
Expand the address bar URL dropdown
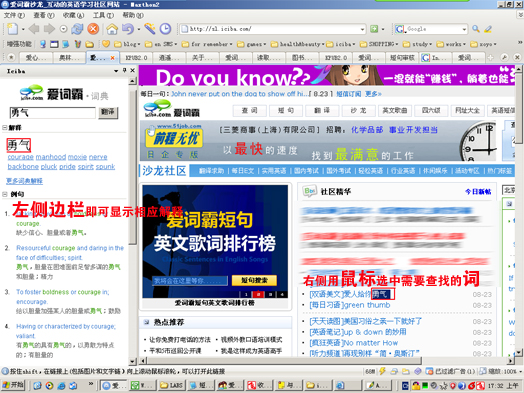(x=362, y=29)
